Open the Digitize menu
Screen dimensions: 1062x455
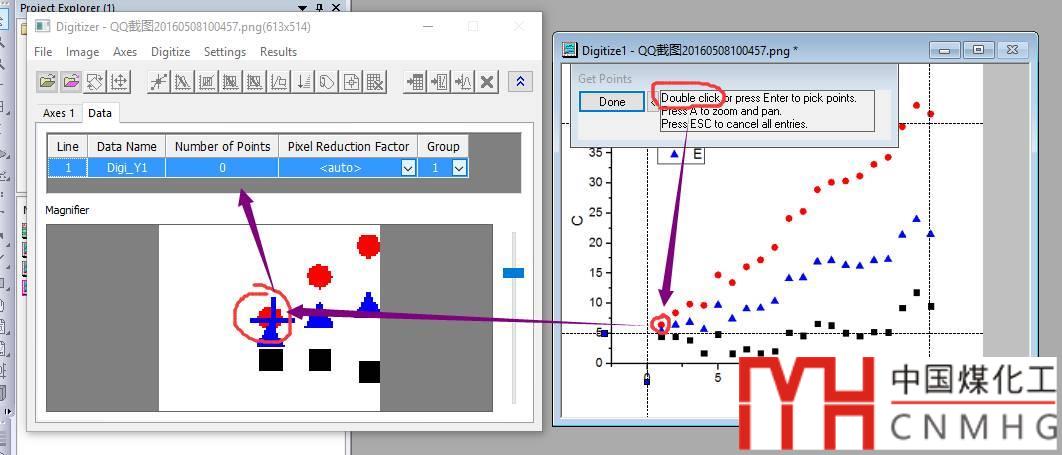pyautogui.click(x=171, y=52)
